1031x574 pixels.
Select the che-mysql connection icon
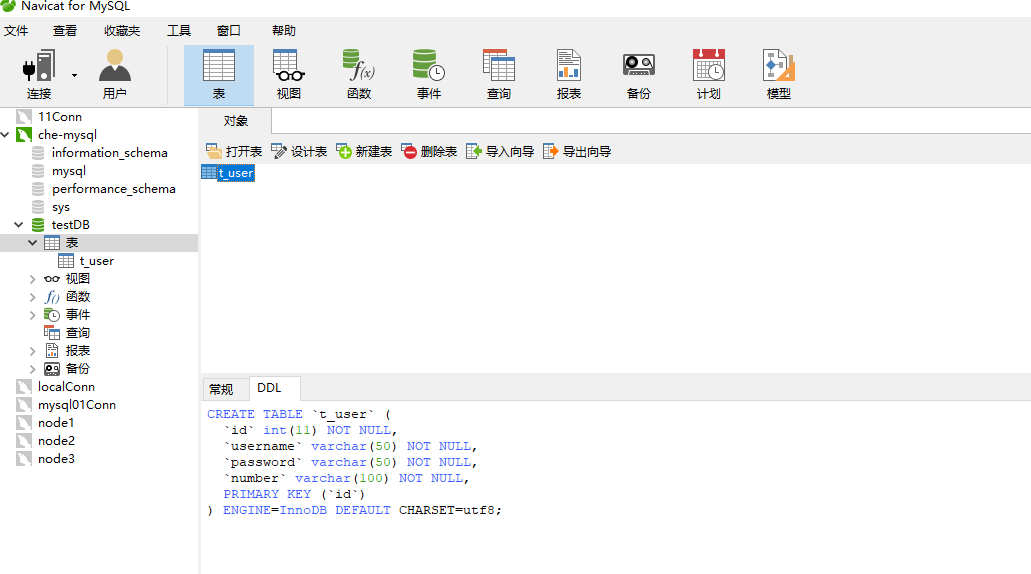(24, 135)
